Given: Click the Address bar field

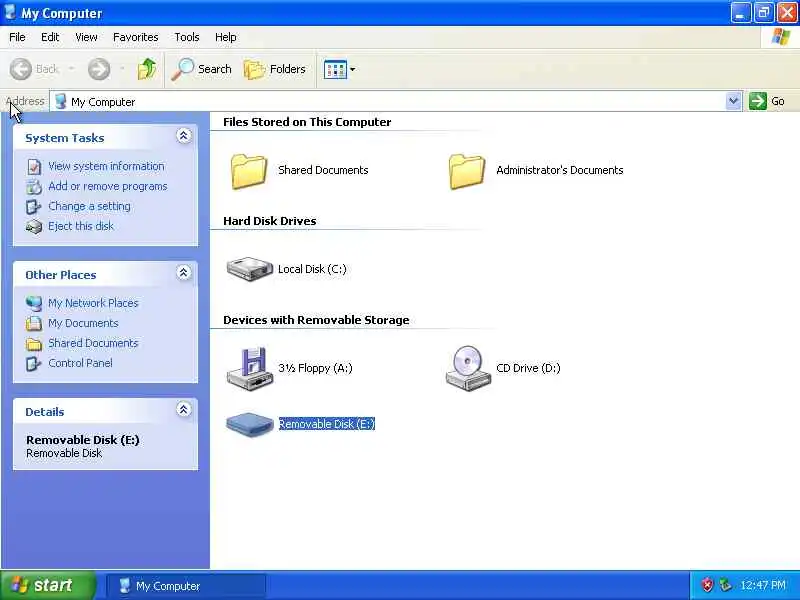Looking at the screenshot, I should (x=388, y=102).
